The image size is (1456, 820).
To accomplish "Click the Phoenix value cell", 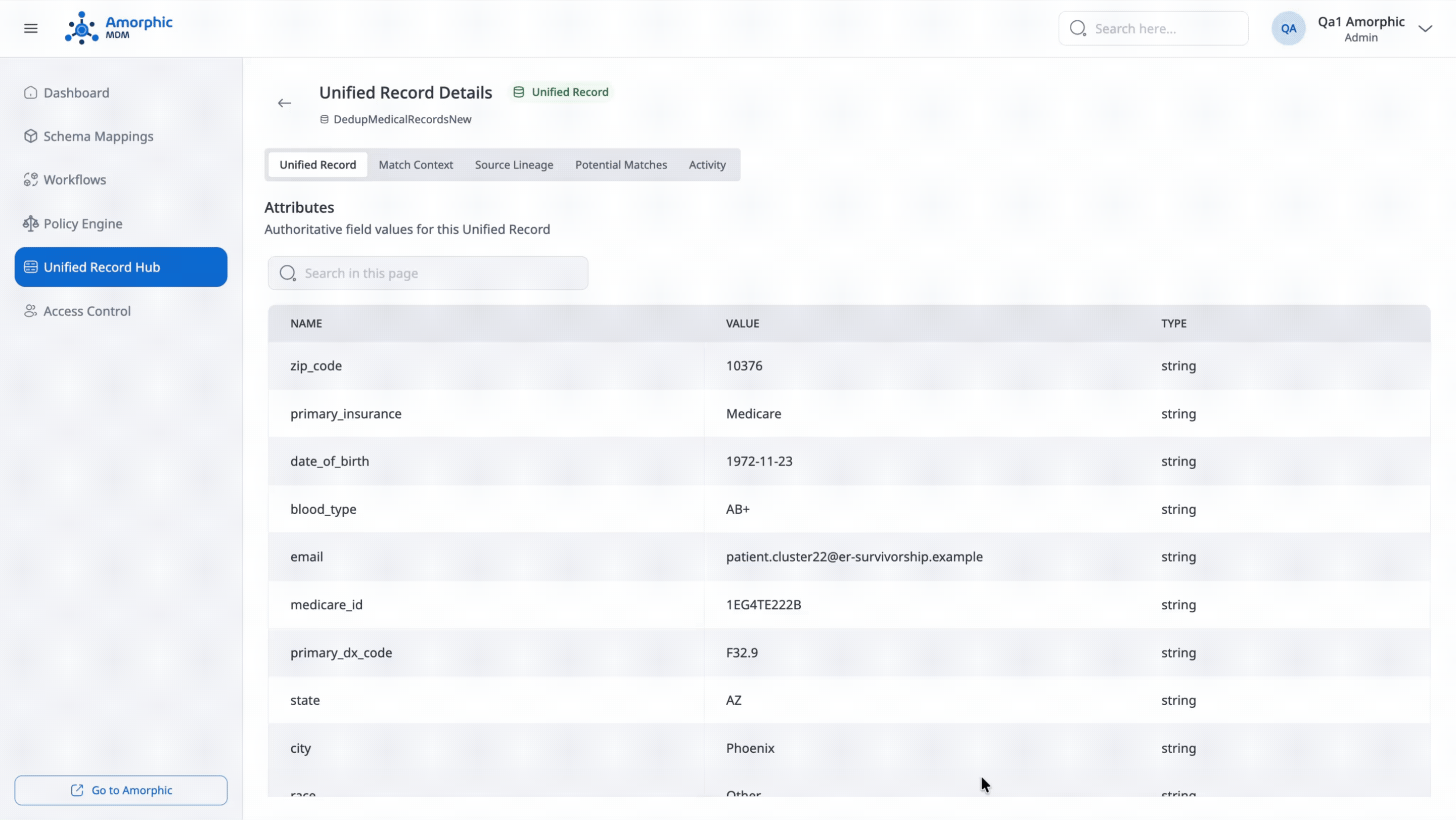I will 750,748.
